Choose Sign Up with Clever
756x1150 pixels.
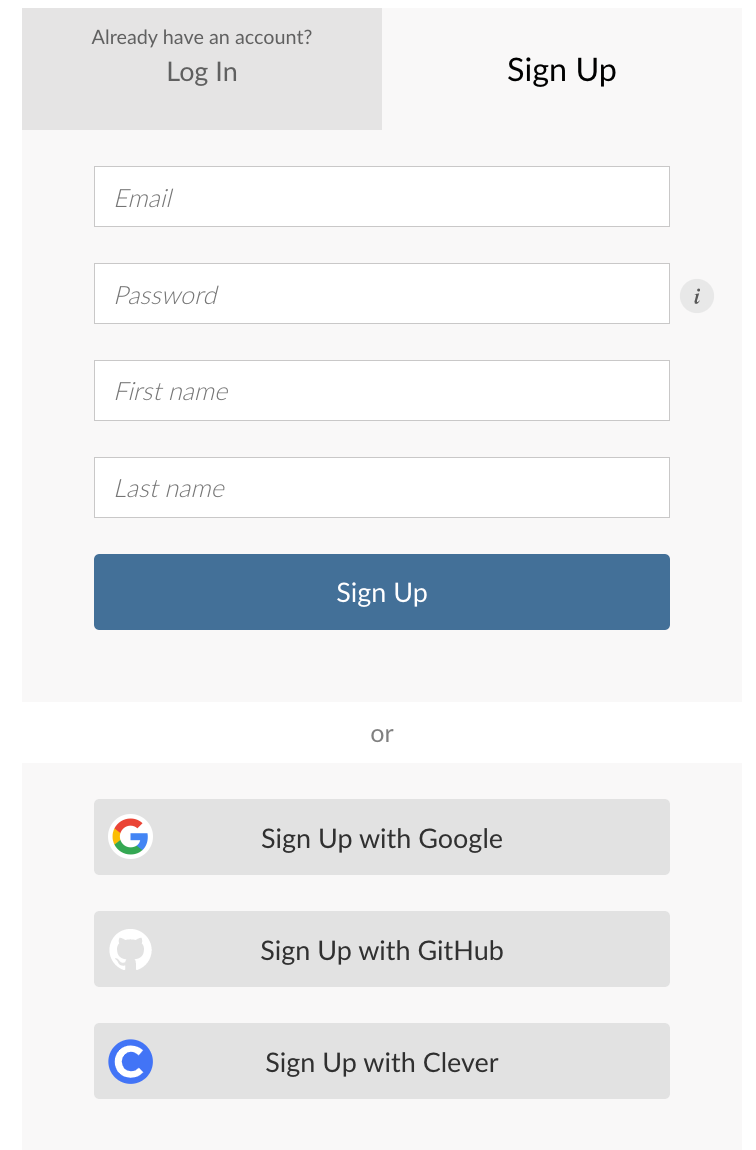coord(381,1061)
